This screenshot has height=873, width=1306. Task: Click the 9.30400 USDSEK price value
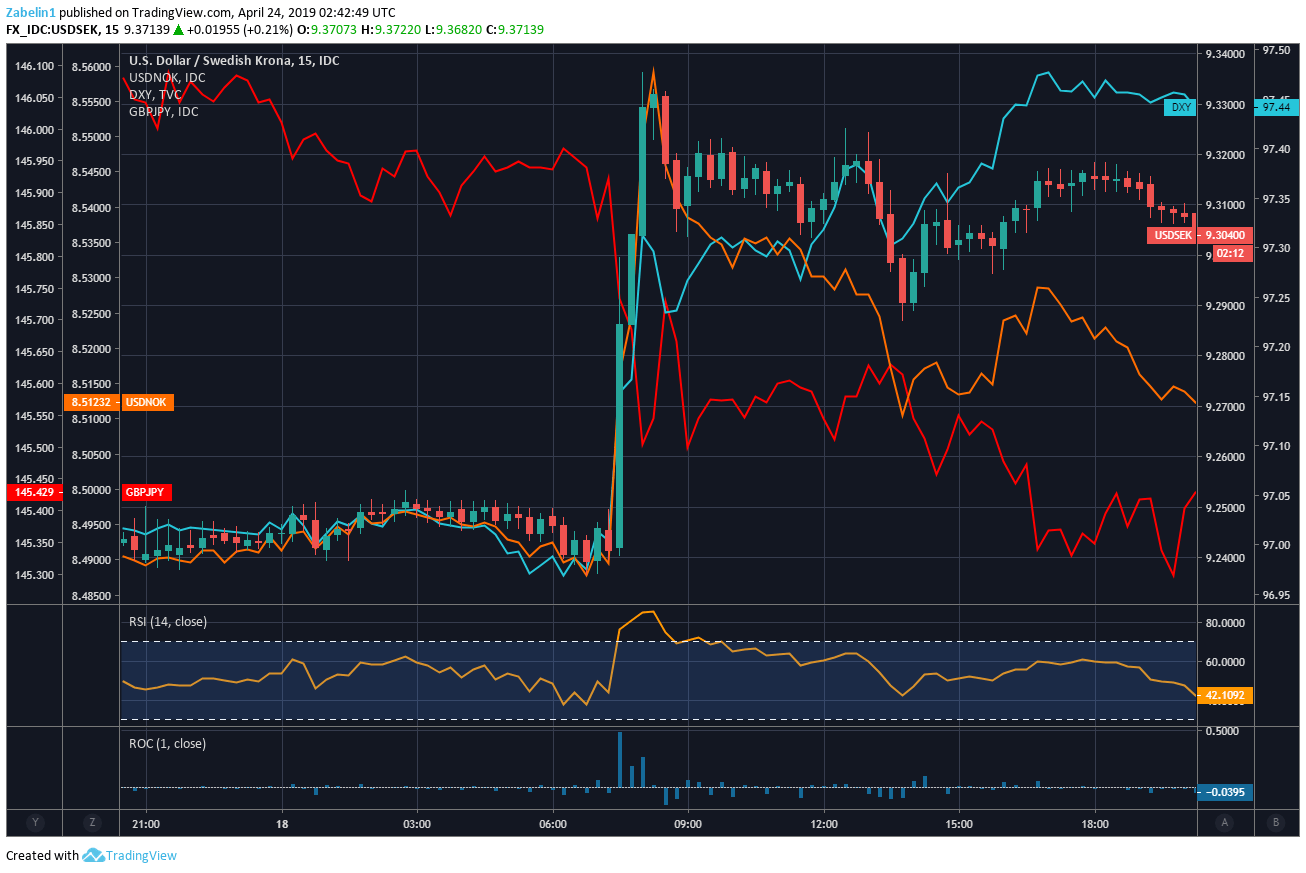1225,235
